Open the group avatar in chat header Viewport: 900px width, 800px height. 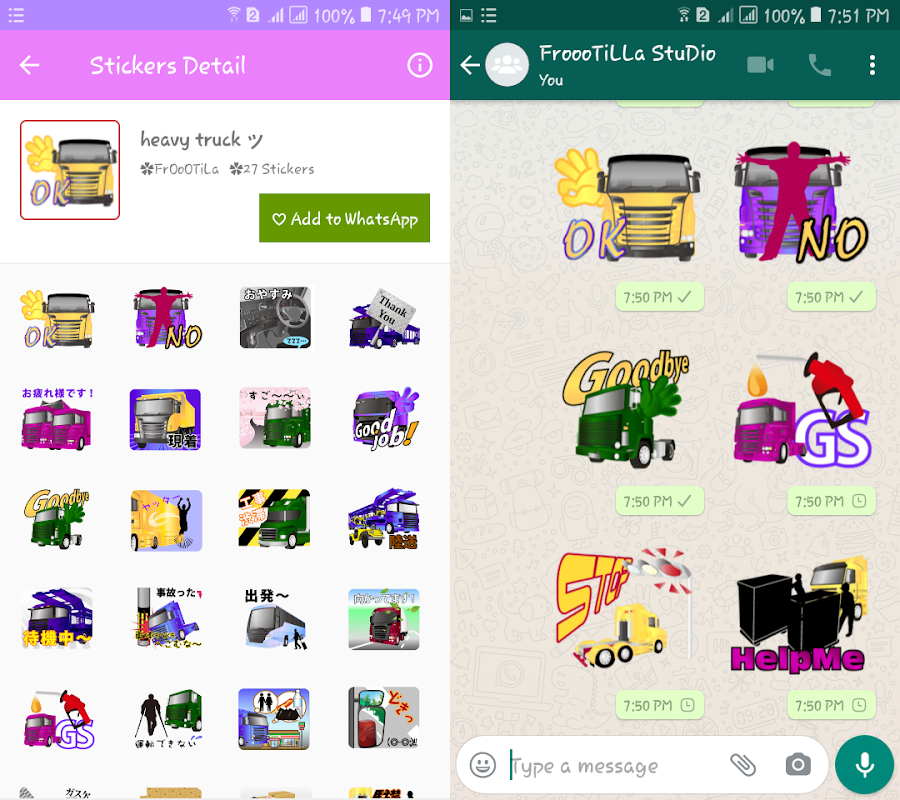pyautogui.click(x=507, y=65)
